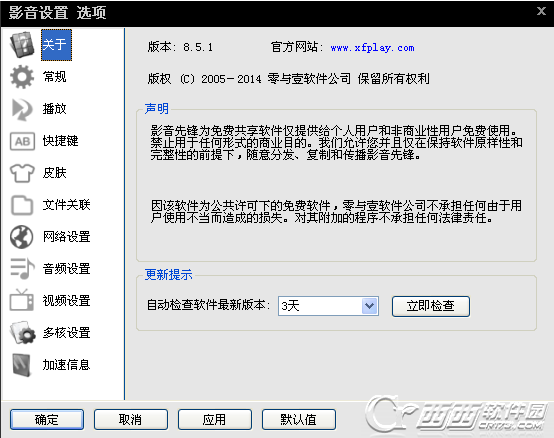Click the 官方网站 label
Image resolution: width=554 pixels, height=438 pixels.
tap(297, 47)
